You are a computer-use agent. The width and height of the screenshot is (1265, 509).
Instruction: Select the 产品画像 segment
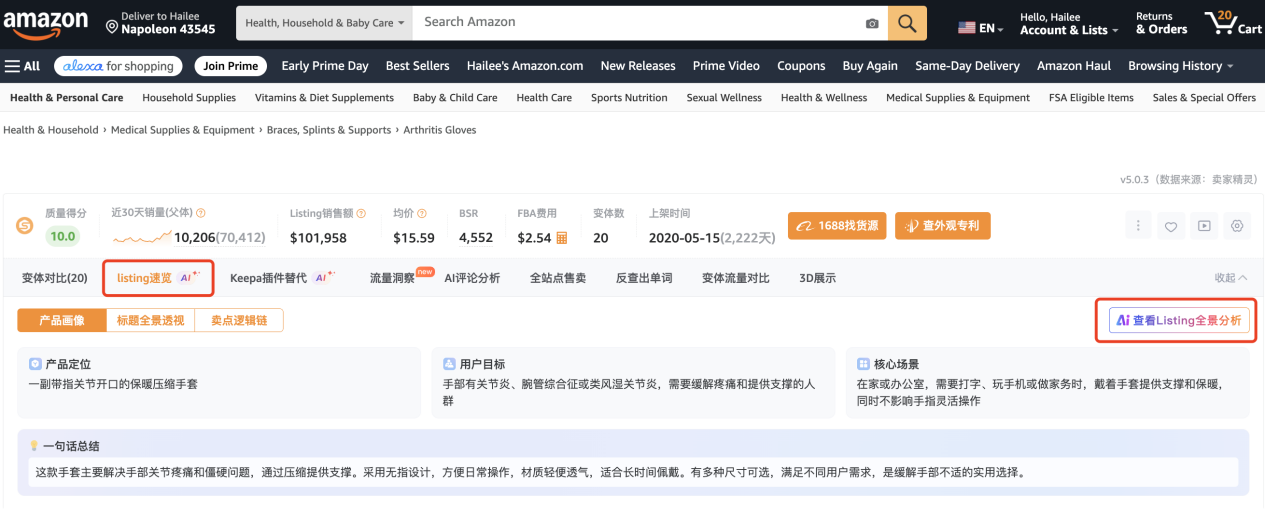(61, 320)
